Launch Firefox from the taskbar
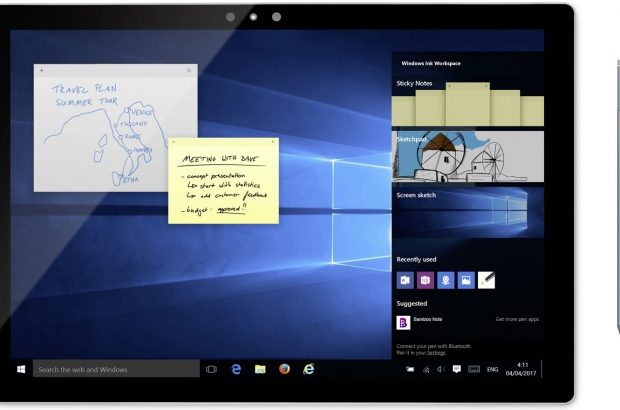The height and width of the screenshot is (410, 620). (284, 369)
